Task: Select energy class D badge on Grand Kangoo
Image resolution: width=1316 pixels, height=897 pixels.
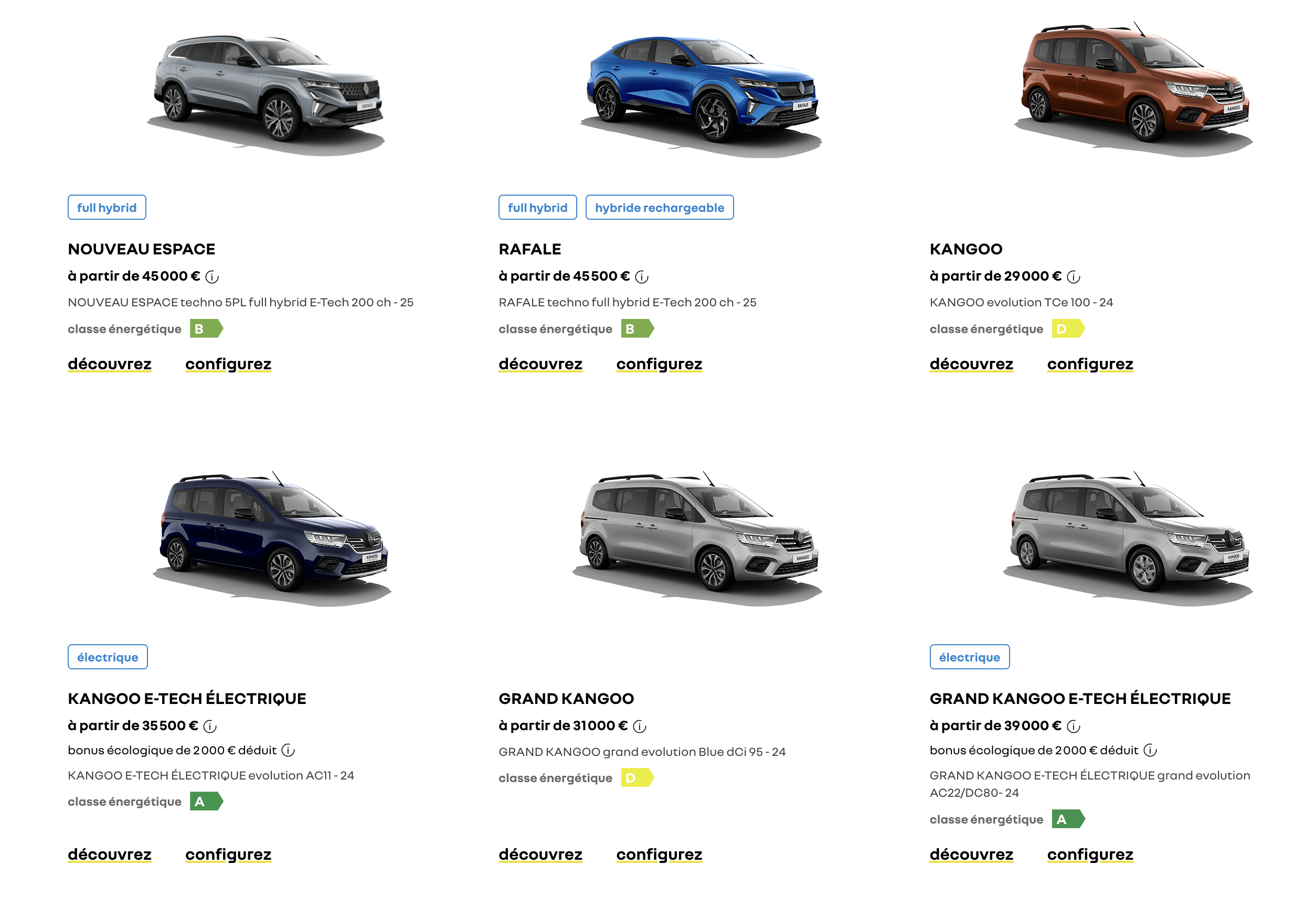Action: coord(637,778)
